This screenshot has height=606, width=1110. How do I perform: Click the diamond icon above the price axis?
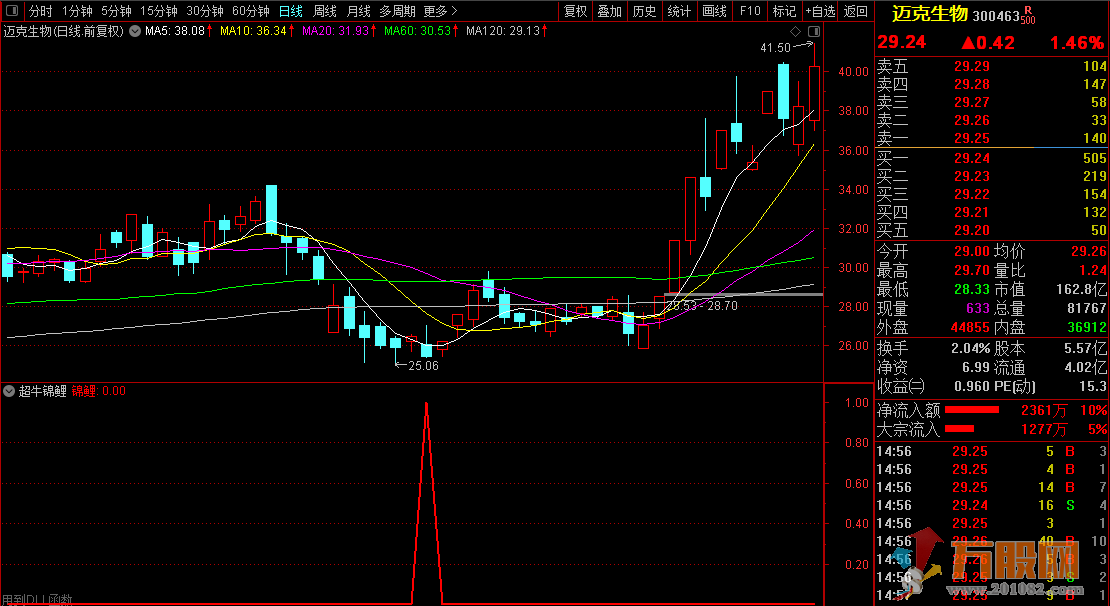pos(796,31)
